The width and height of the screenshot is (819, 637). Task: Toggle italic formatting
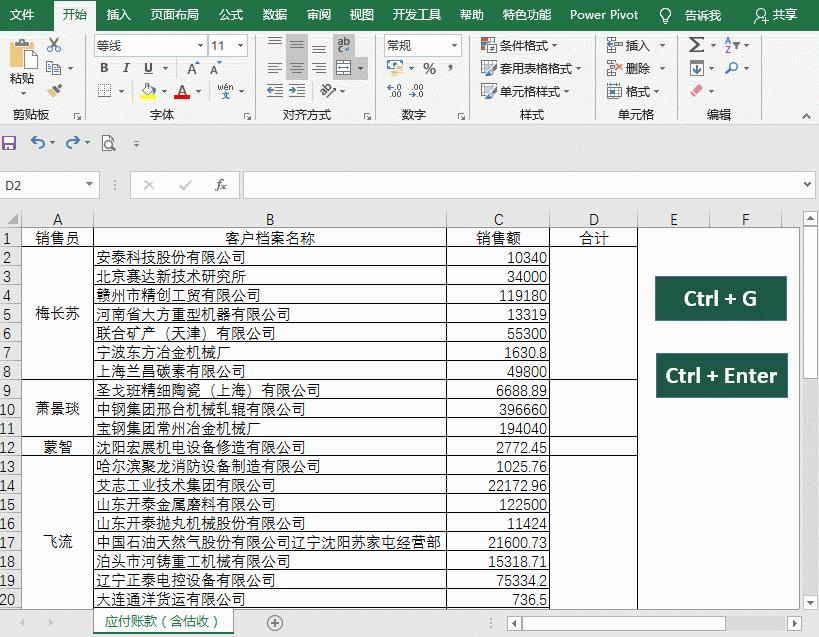pos(126,68)
